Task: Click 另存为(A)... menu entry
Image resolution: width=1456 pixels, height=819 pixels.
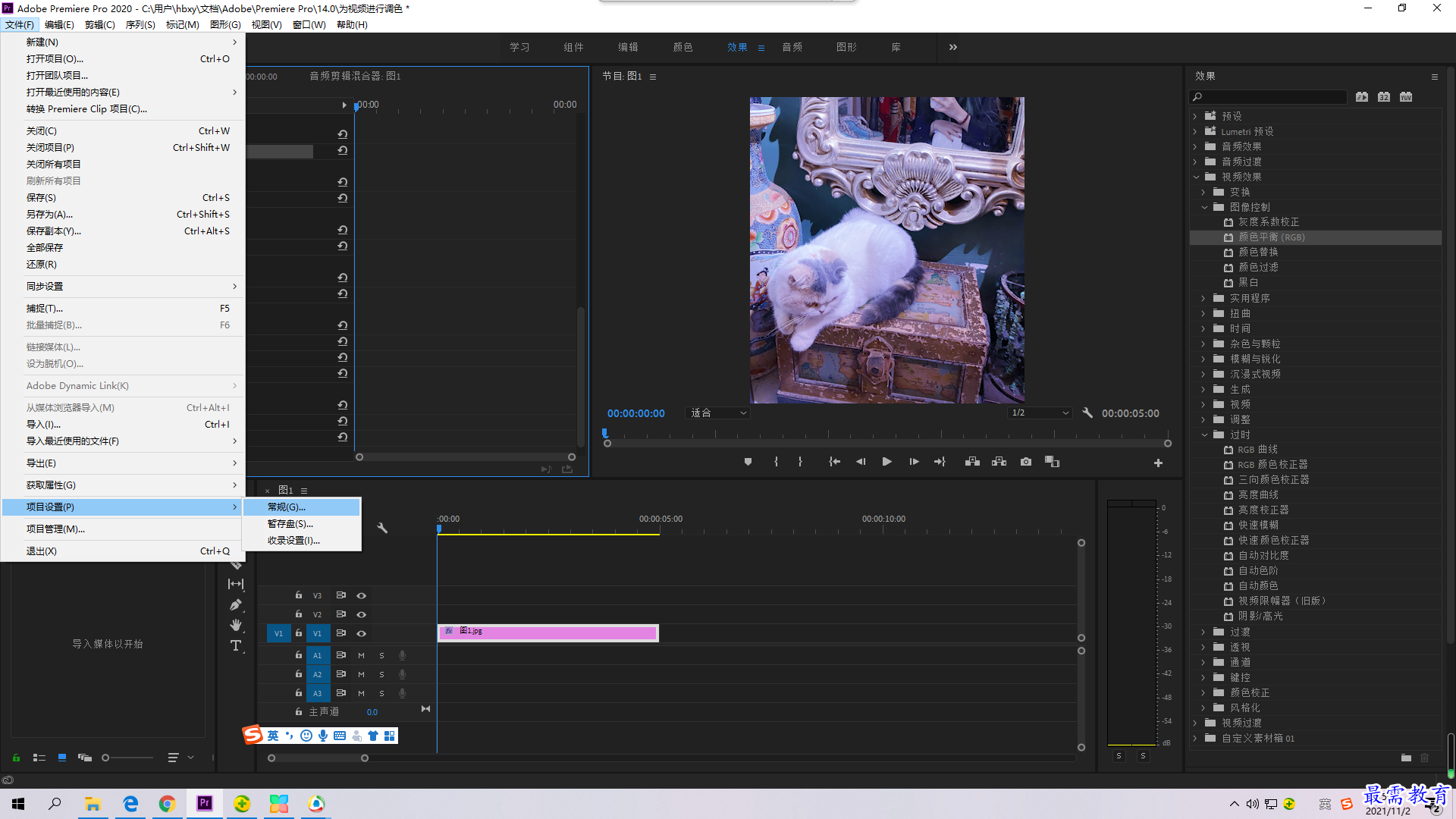Action: point(123,214)
